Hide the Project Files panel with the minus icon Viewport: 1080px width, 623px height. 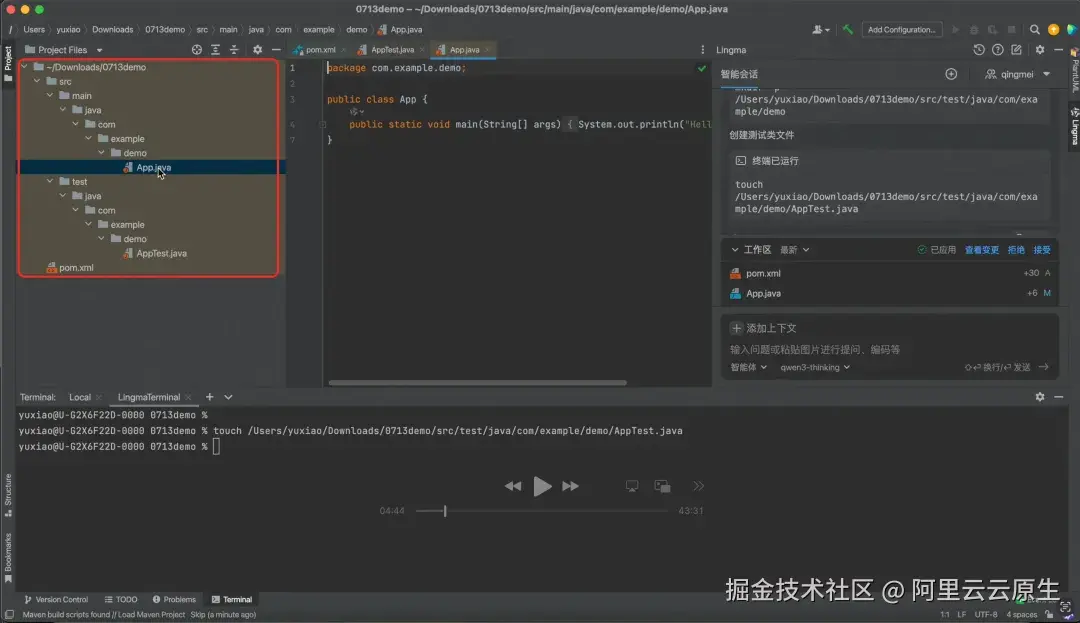pos(276,50)
